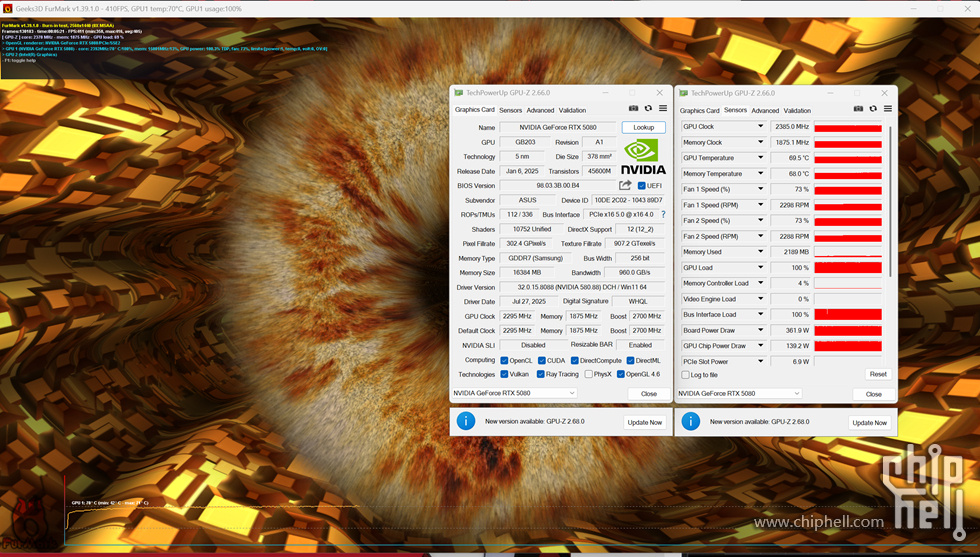Open the Memory Used sensor dropdown arrow
The image size is (980, 557).
[x=760, y=252]
